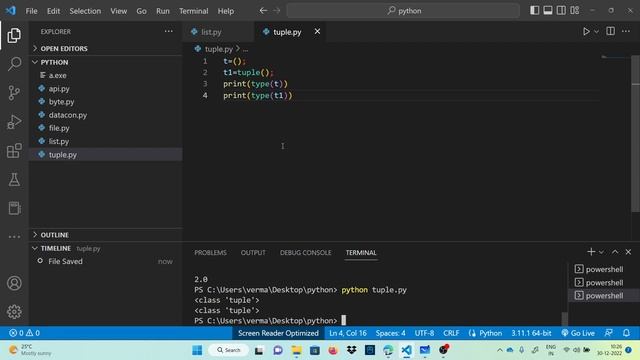Image resolution: width=640 pixels, height=360 pixels.
Task: Open byte.py in the explorer
Action: pos(105,102)
